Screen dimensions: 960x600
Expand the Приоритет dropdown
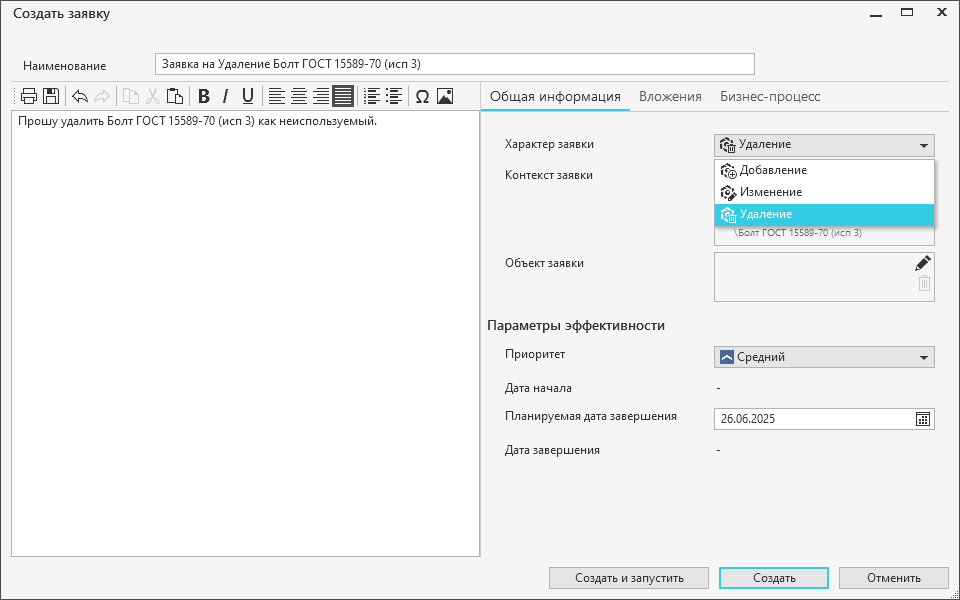click(x=923, y=358)
